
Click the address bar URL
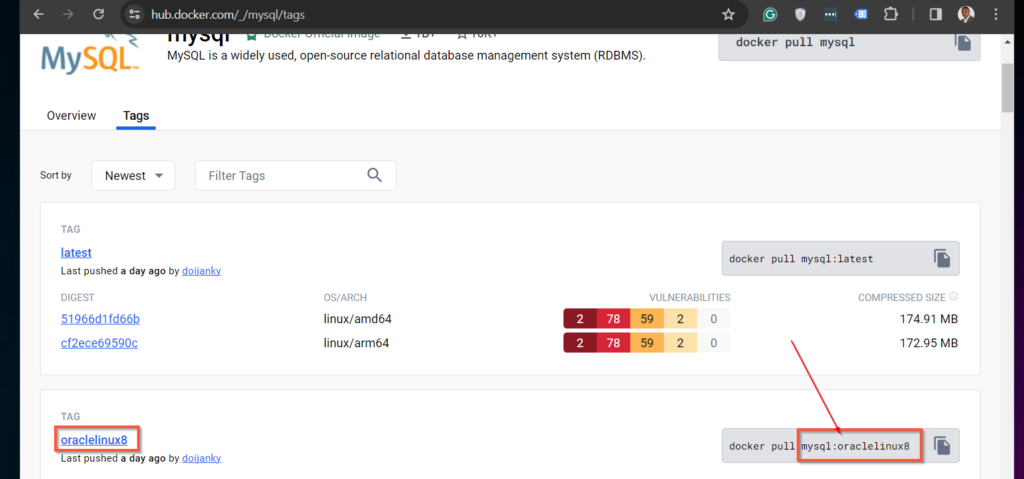(228, 14)
